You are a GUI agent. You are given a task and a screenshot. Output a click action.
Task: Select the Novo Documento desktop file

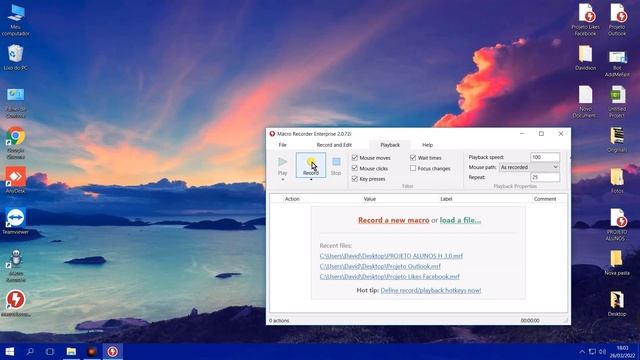click(x=586, y=102)
